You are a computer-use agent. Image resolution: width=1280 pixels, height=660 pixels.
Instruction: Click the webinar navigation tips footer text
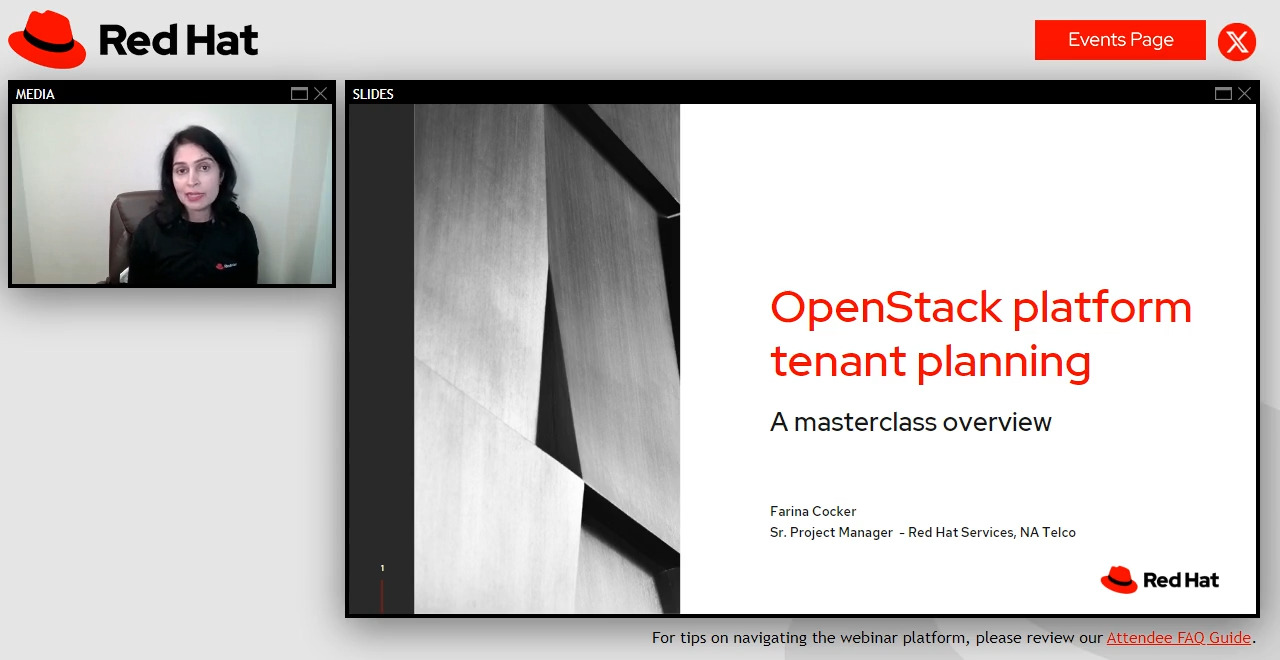tap(877, 638)
